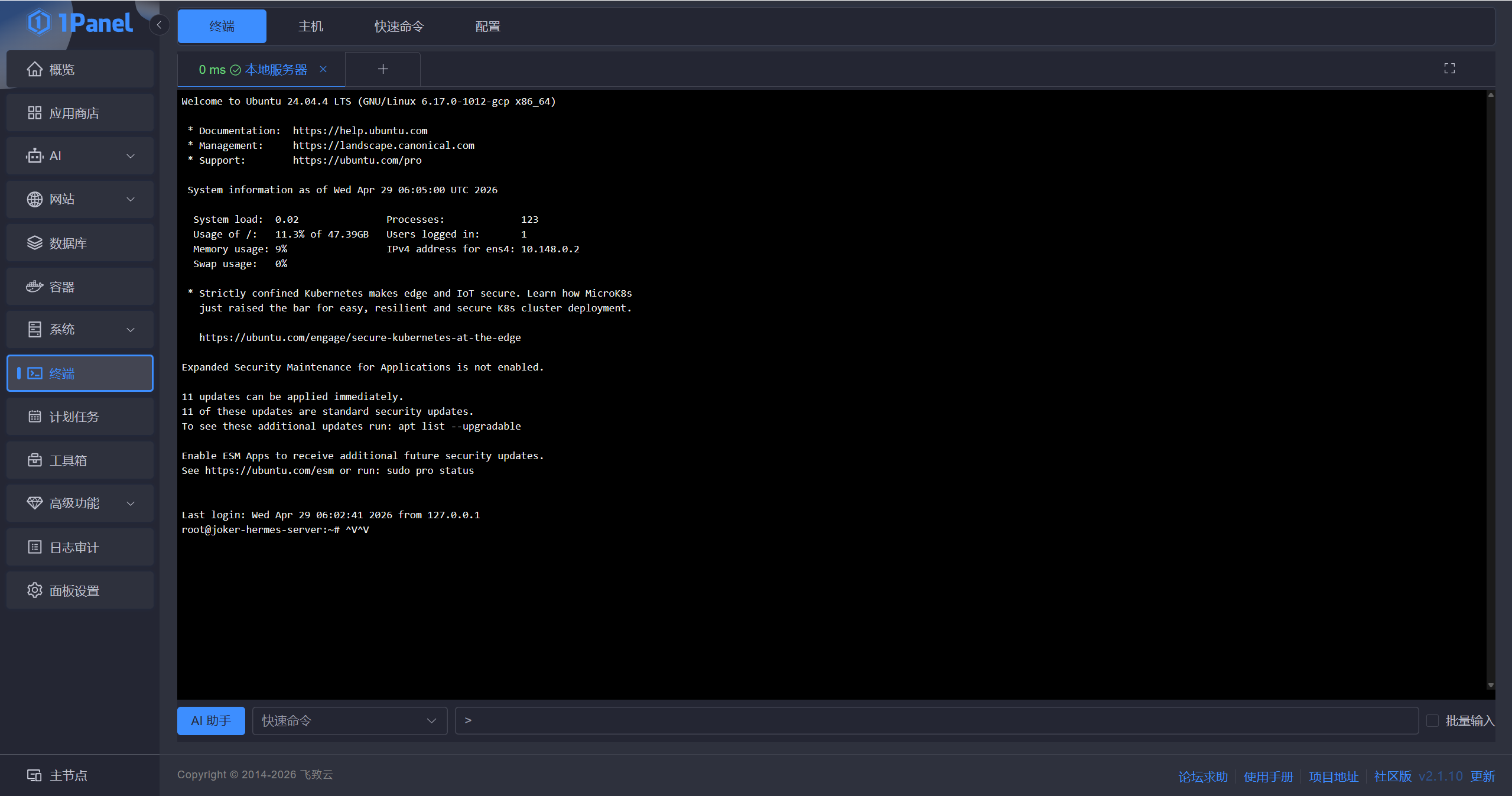Expand the 高级功能 menu chevron
1512x796 pixels.
pos(131,503)
